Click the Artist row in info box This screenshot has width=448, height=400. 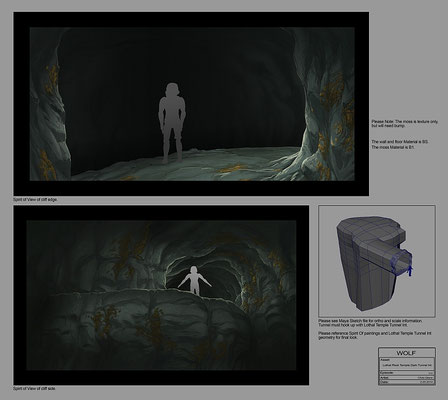[x=407, y=377]
